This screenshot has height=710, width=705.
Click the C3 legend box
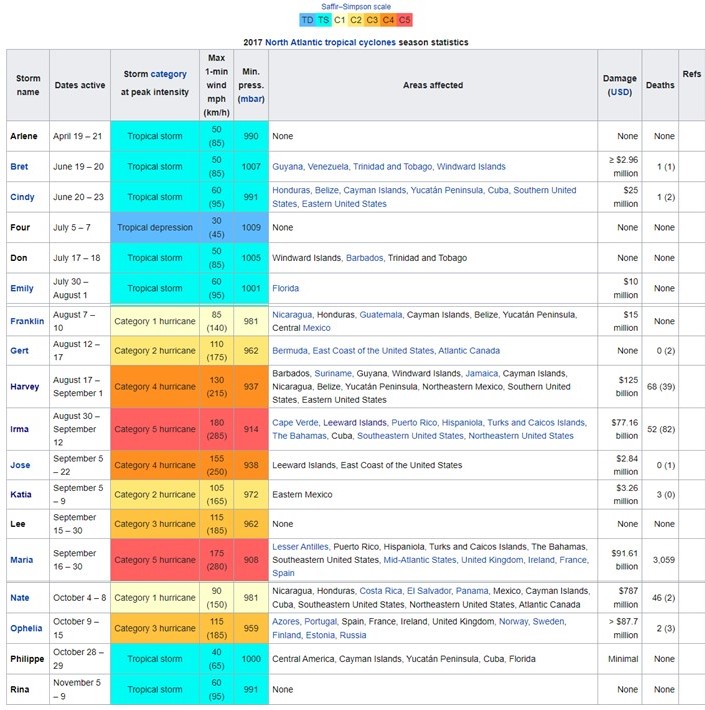pos(371,20)
